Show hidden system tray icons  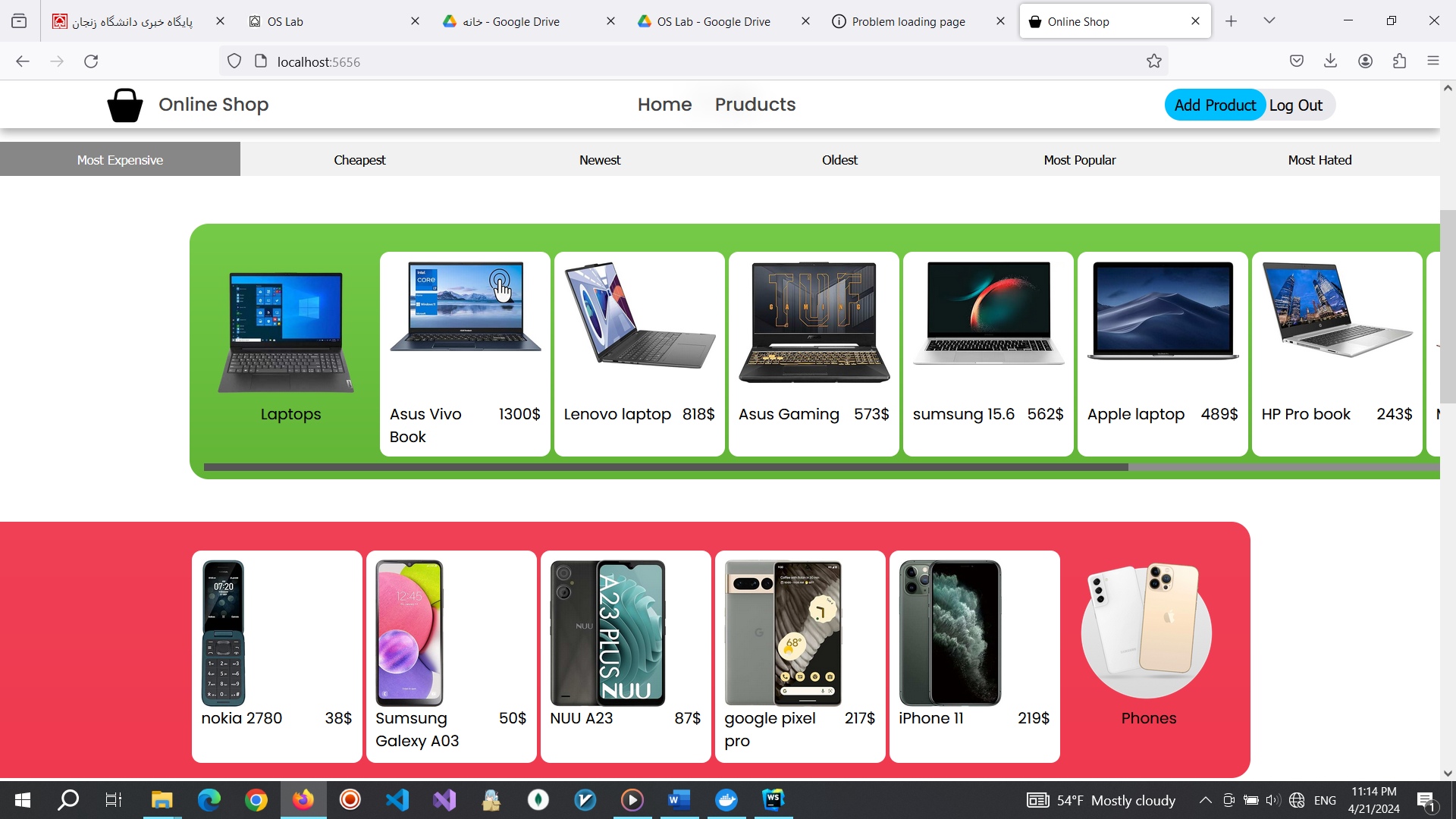1205,800
